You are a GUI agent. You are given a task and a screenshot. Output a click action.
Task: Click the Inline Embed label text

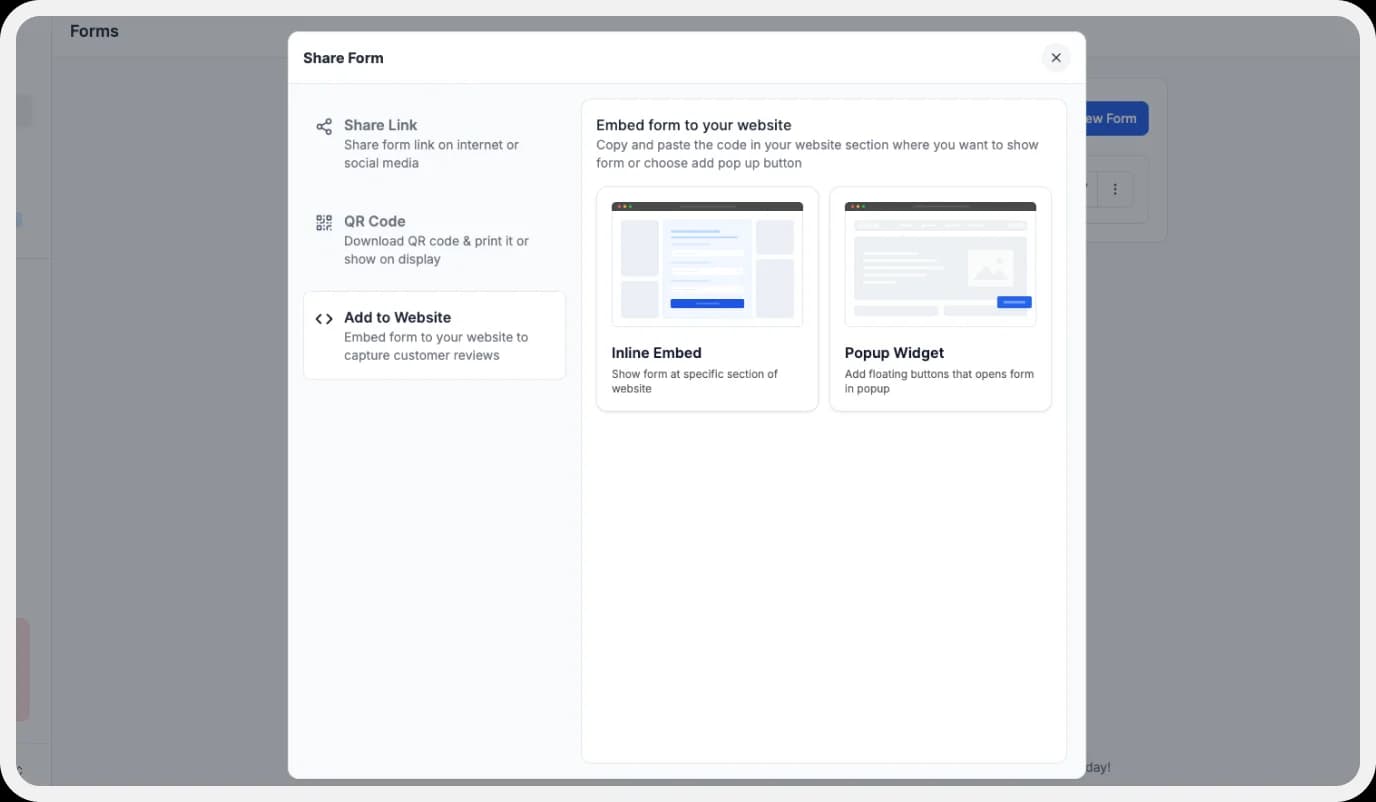point(656,352)
